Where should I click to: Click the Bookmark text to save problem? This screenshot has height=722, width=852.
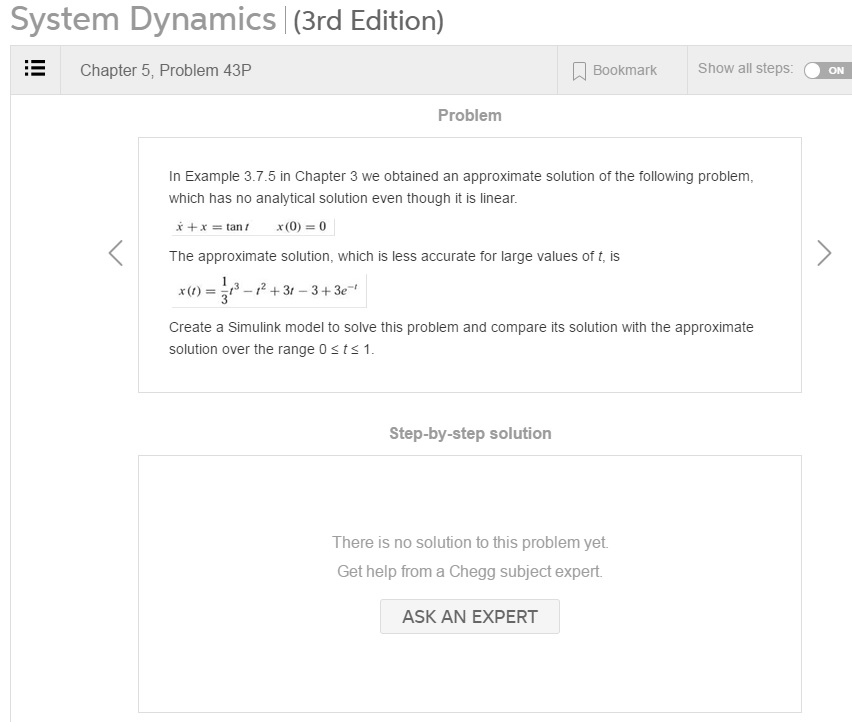point(623,70)
